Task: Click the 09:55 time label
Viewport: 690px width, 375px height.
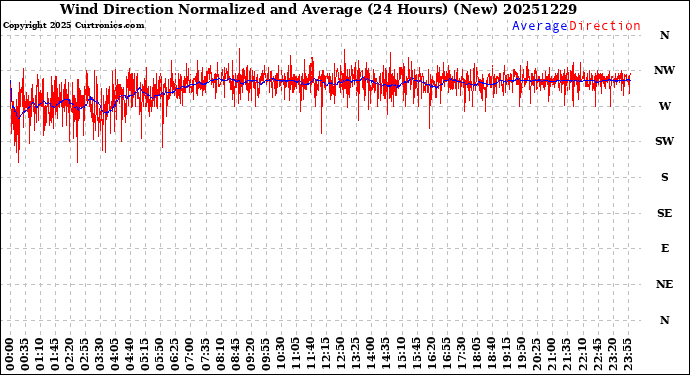Action: coord(265,354)
